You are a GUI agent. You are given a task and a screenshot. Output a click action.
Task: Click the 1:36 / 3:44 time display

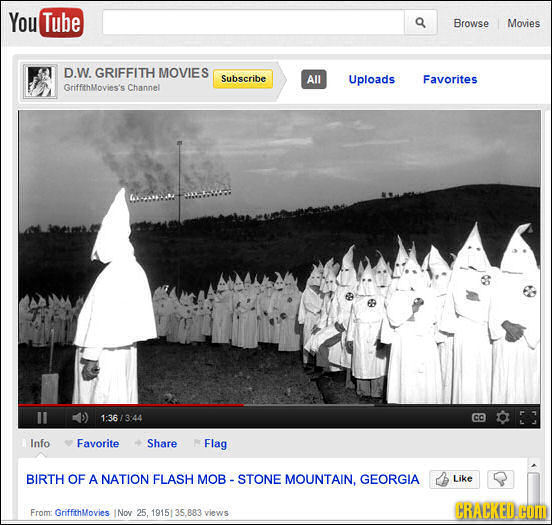pos(121,418)
